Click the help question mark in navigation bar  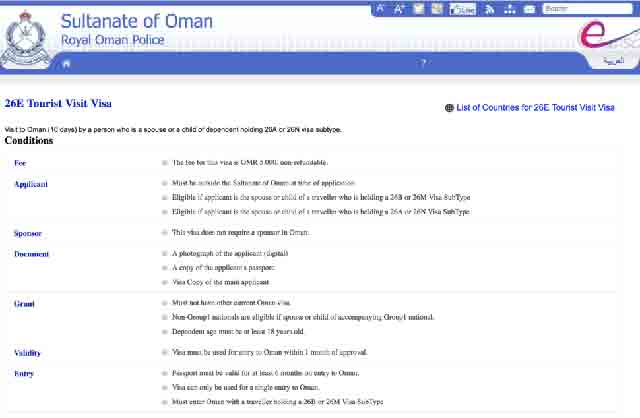click(423, 63)
